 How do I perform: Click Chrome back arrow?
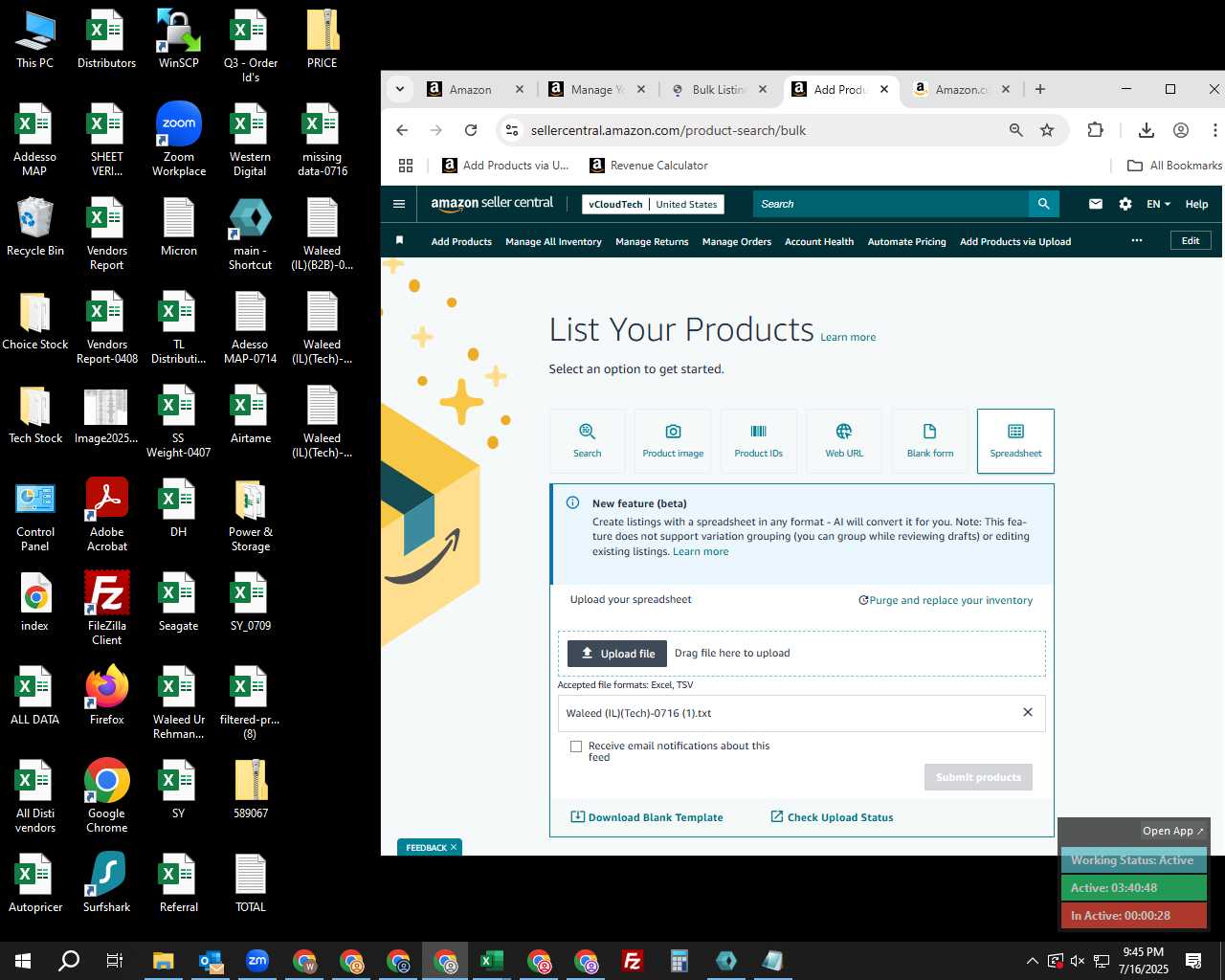click(402, 130)
